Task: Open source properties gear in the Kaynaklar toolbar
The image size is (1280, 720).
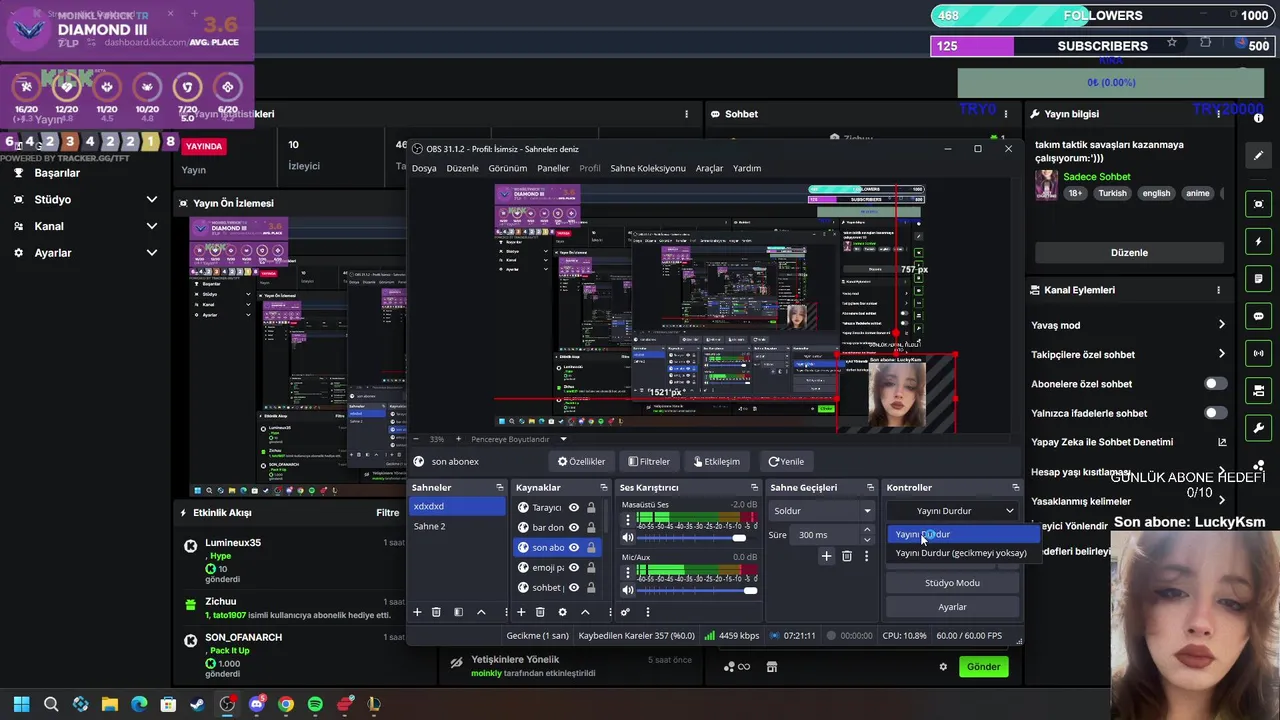Action: point(562,612)
